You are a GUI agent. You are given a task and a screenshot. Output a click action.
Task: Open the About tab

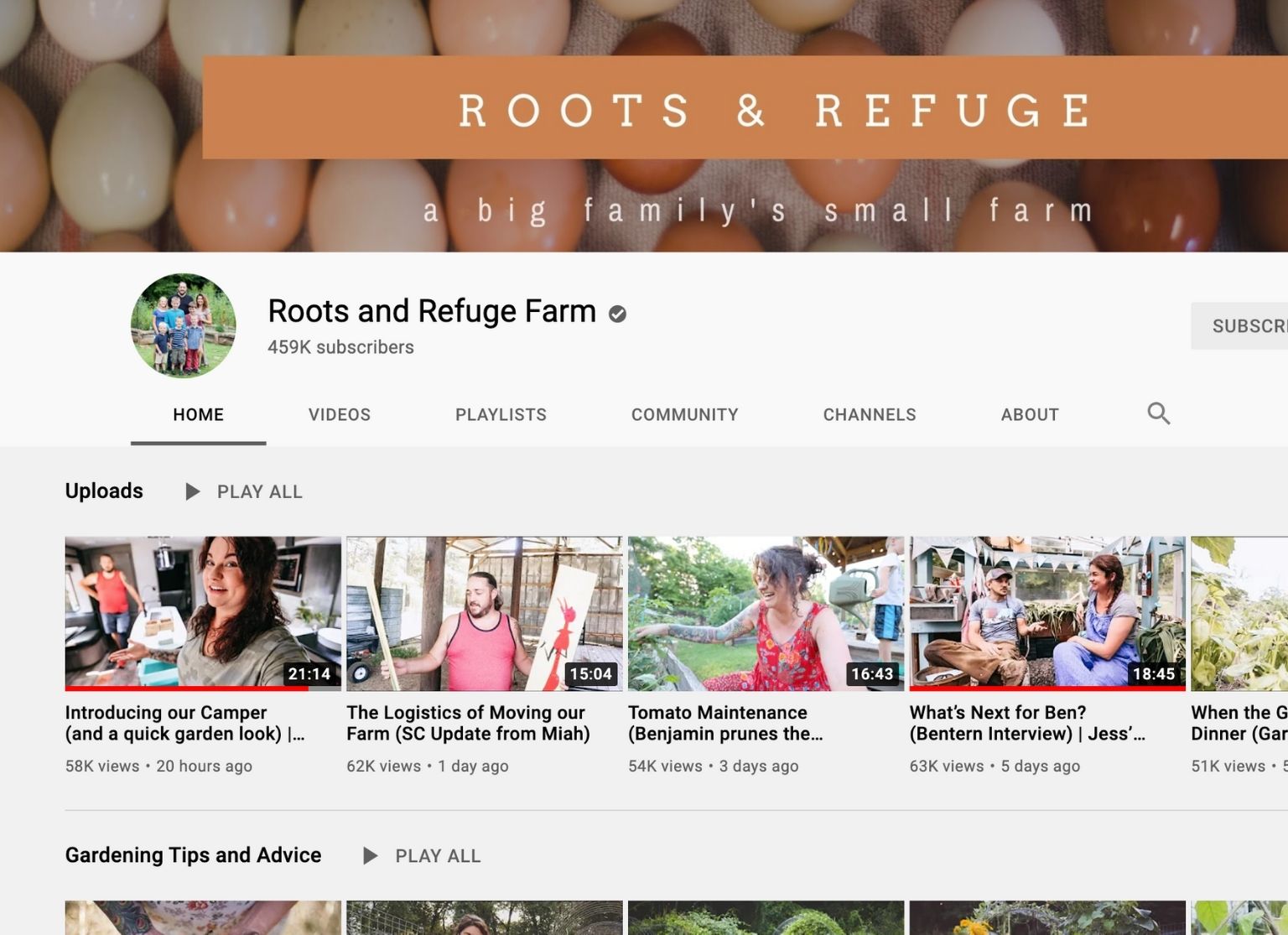tap(1029, 414)
